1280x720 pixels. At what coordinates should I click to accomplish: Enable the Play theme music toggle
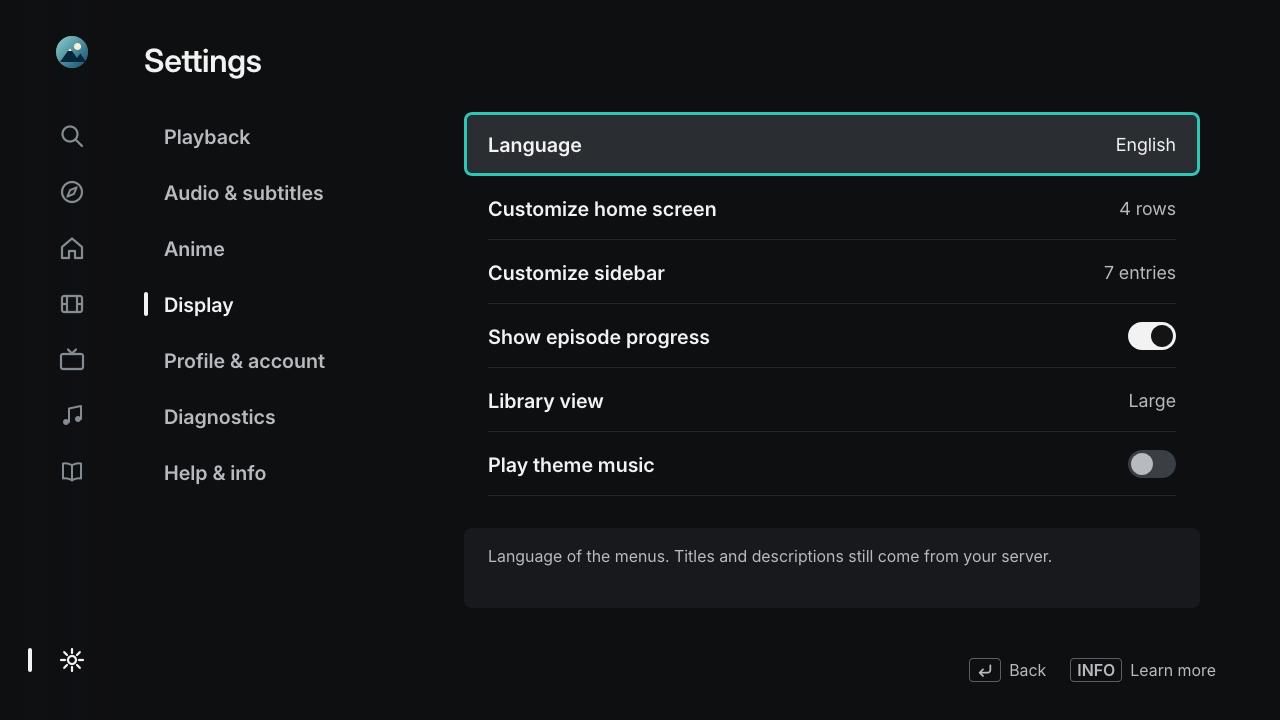pyautogui.click(x=1152, y=464)
